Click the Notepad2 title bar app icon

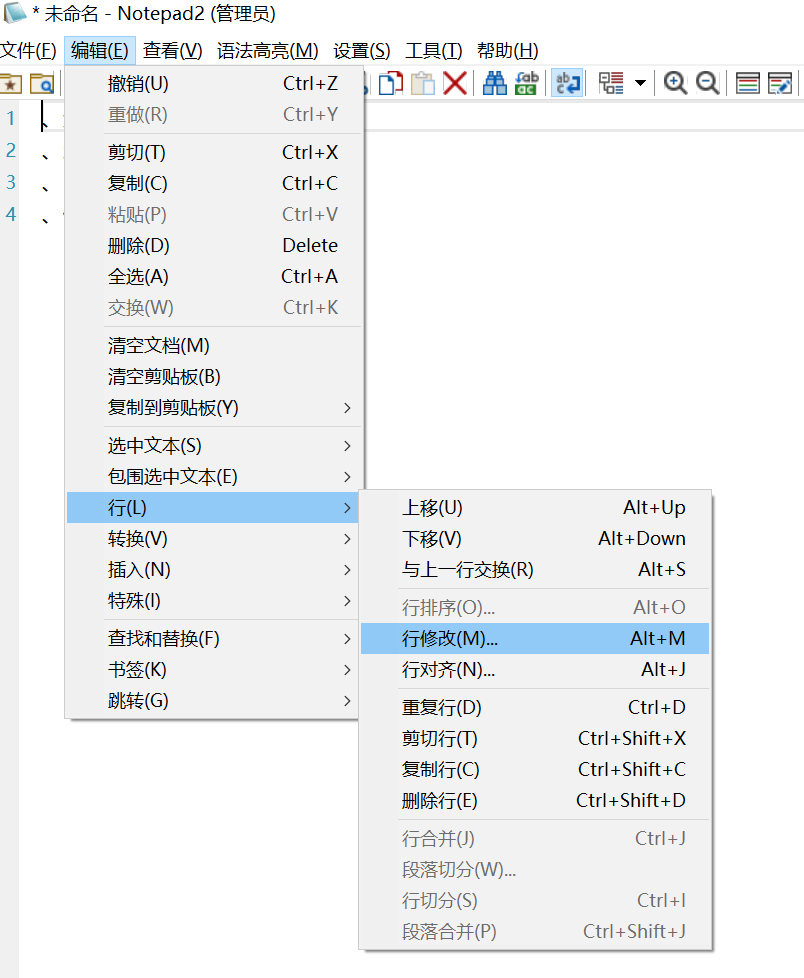pos(14,12)
